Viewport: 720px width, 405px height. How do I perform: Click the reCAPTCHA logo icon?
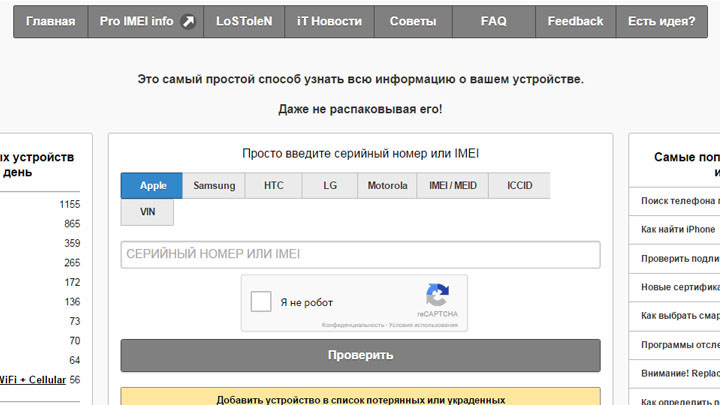click(437, 295)
